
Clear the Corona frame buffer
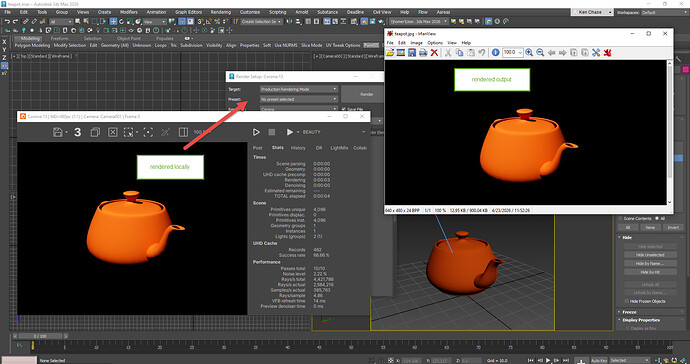(113, 132)
